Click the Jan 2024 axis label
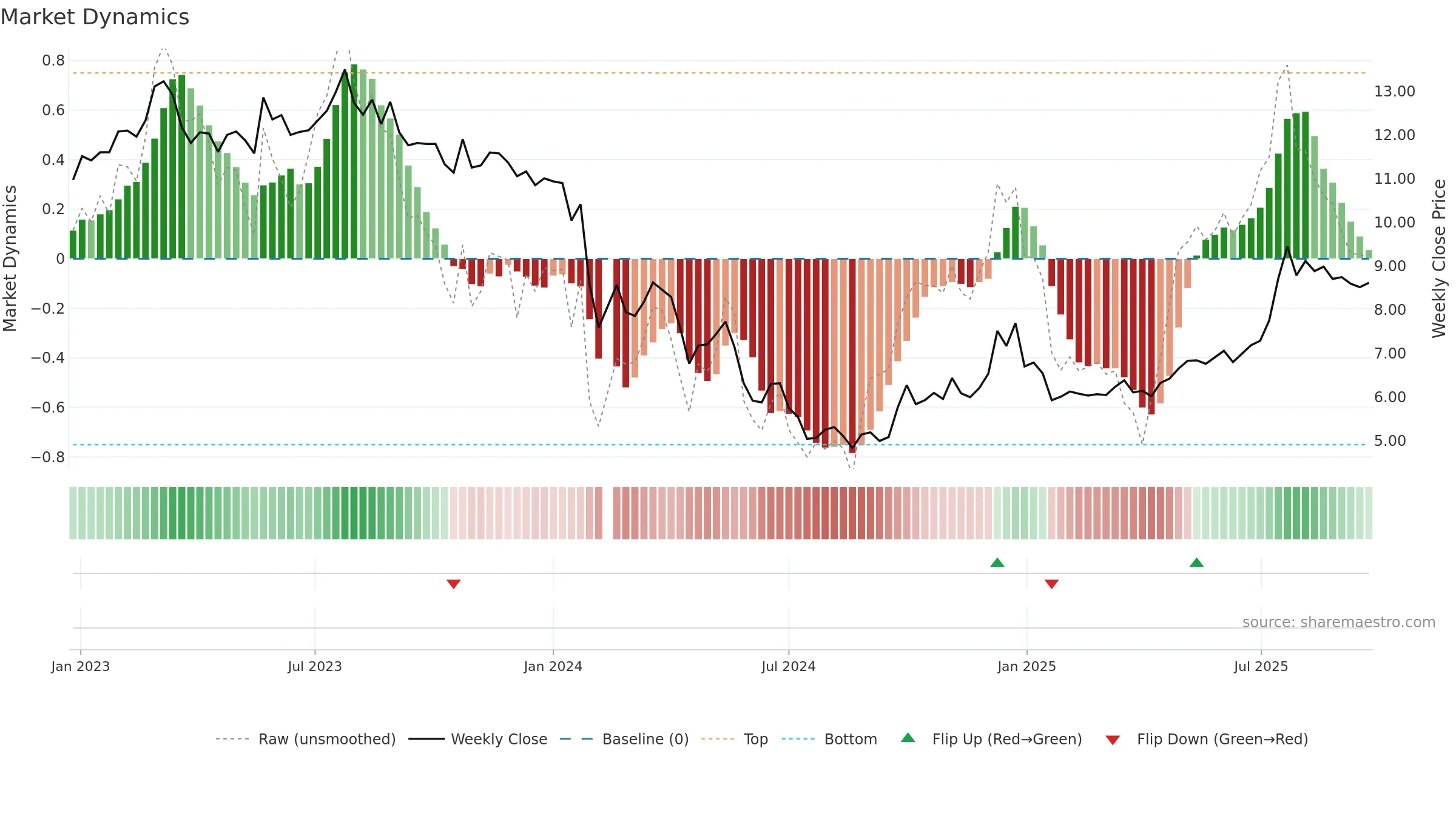This screenshot has width=1456, height=819. pyautogui.click(x=553, y=666)
